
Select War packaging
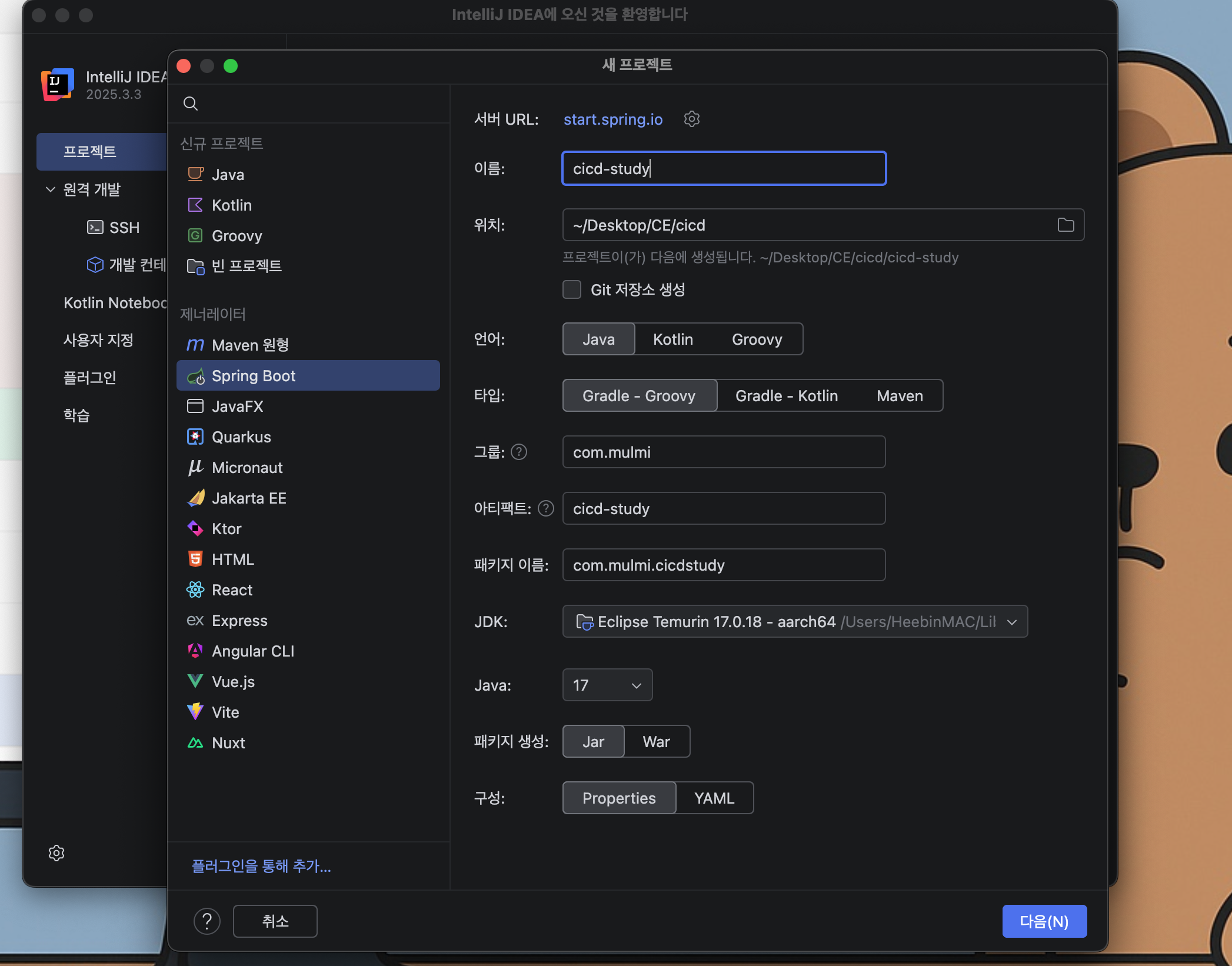coord(657,741)
